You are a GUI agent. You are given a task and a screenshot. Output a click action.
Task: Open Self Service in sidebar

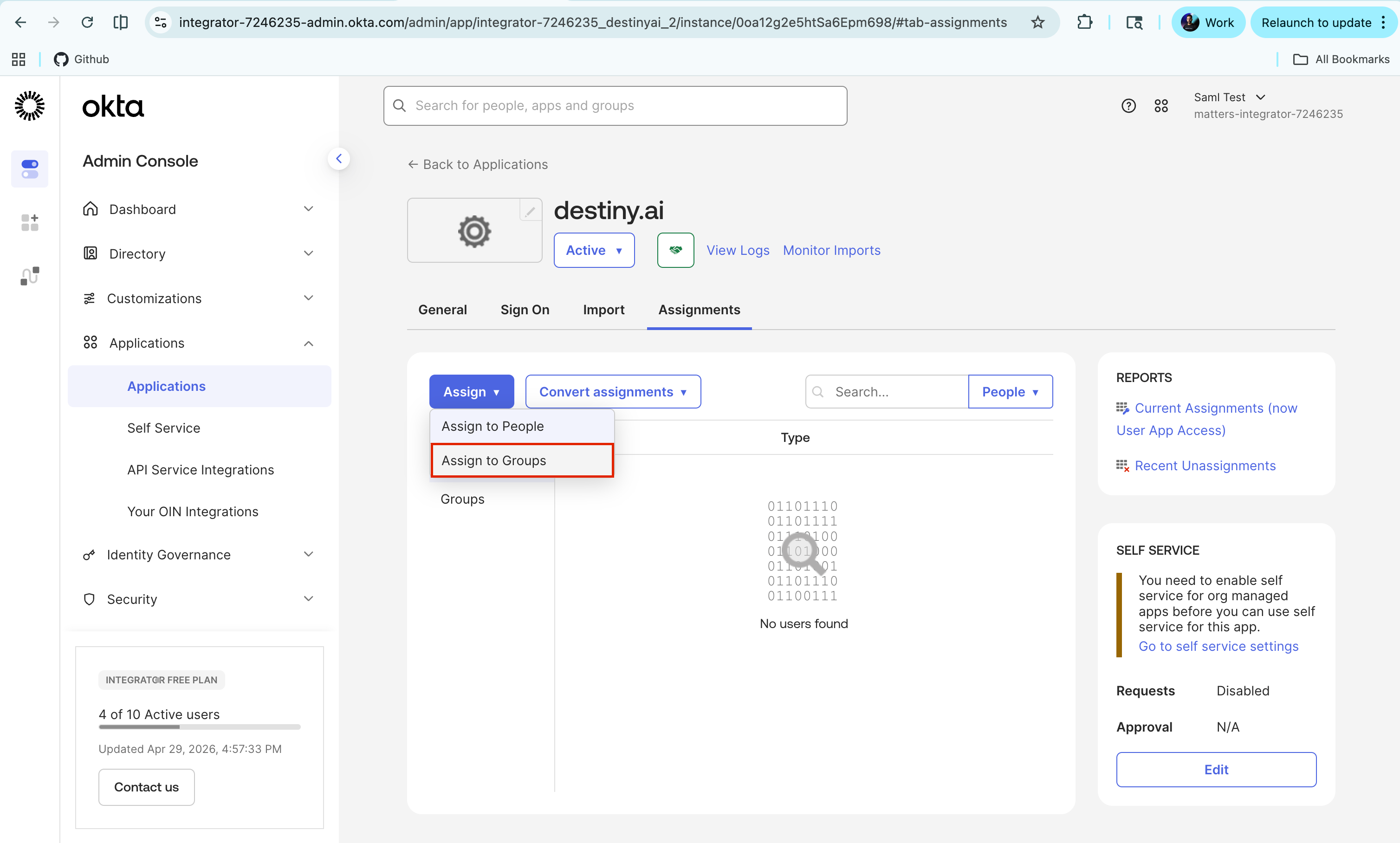coord(163,428)
